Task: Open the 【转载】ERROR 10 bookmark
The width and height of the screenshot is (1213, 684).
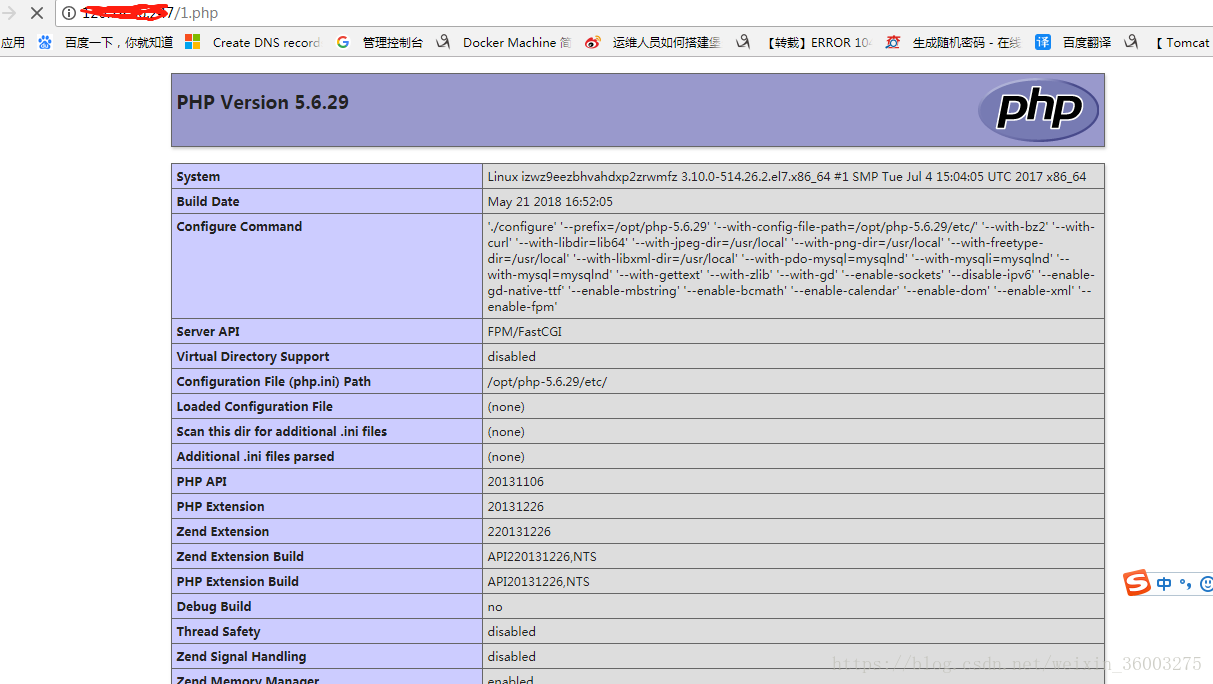Action: 818,42
